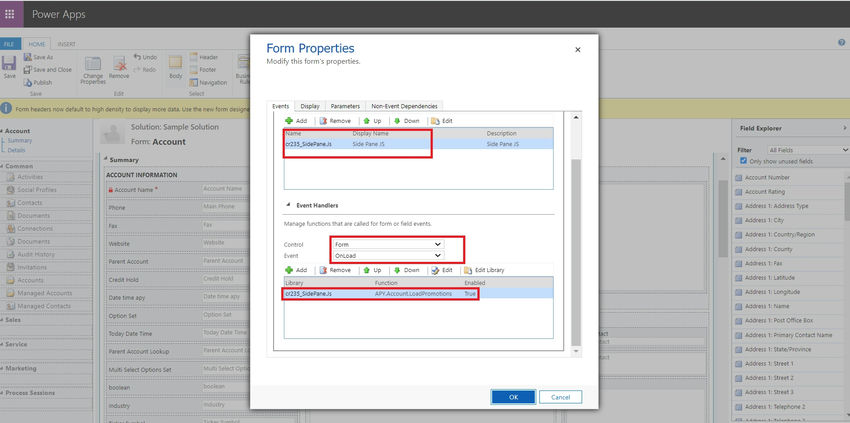850x423 pixels.
Task: Open the Control dropdown showing Form
Action: click(x=389, y=244)
